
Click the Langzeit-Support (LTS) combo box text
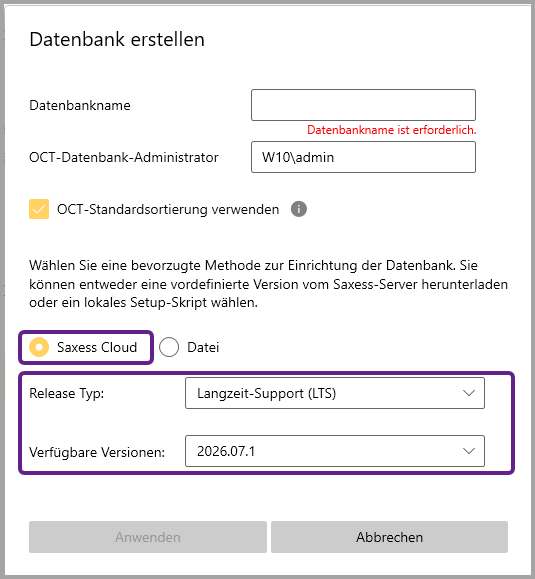[267, 393]
